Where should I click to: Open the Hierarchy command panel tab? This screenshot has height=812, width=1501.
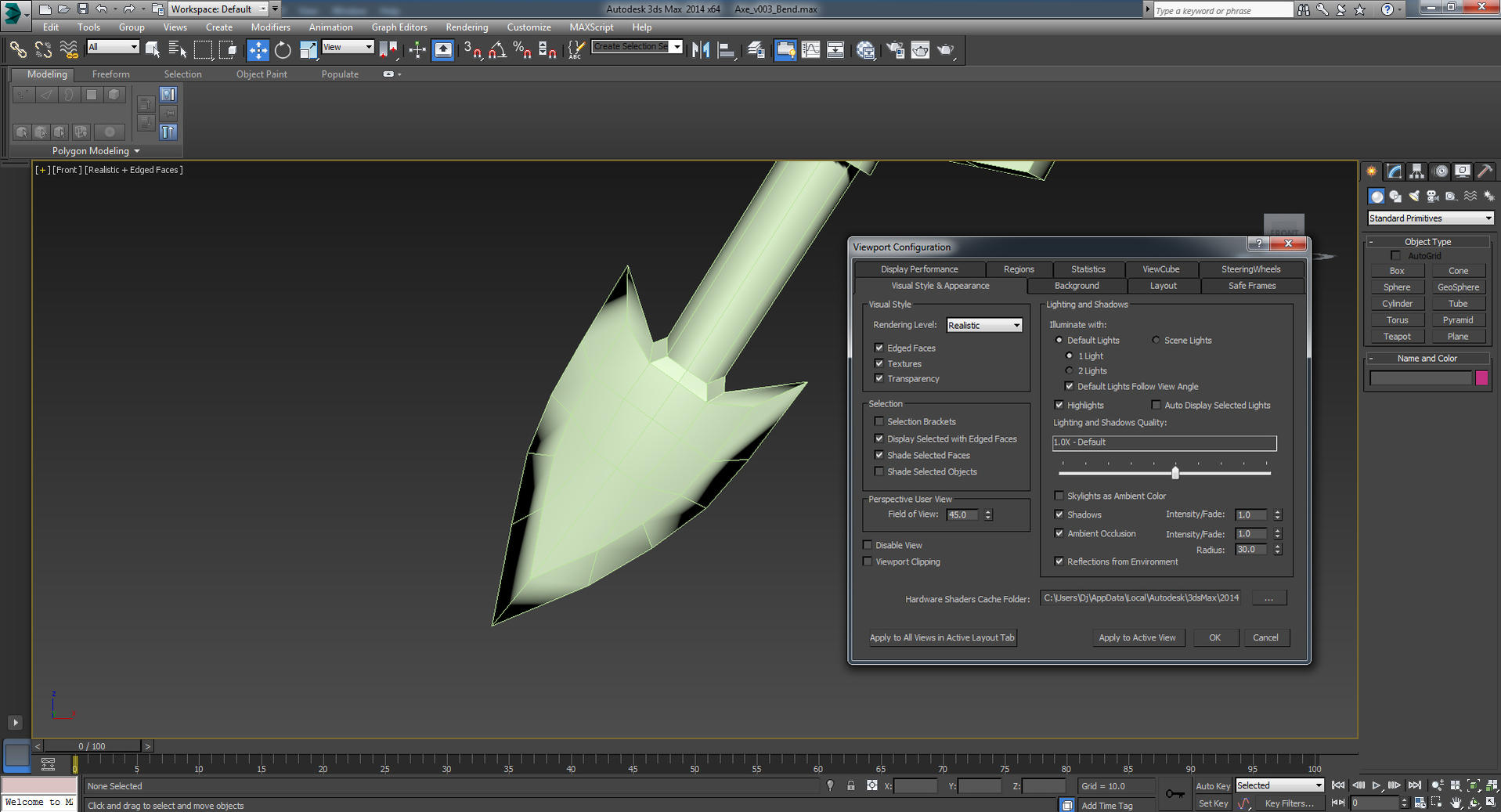tap(1416, 171)
